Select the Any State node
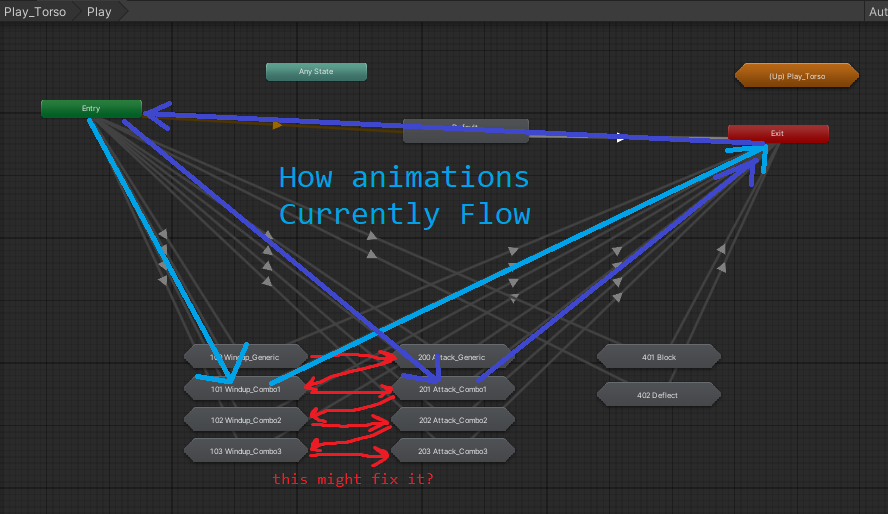Viewport: 888px width, 514px height. tap(316, 72)
